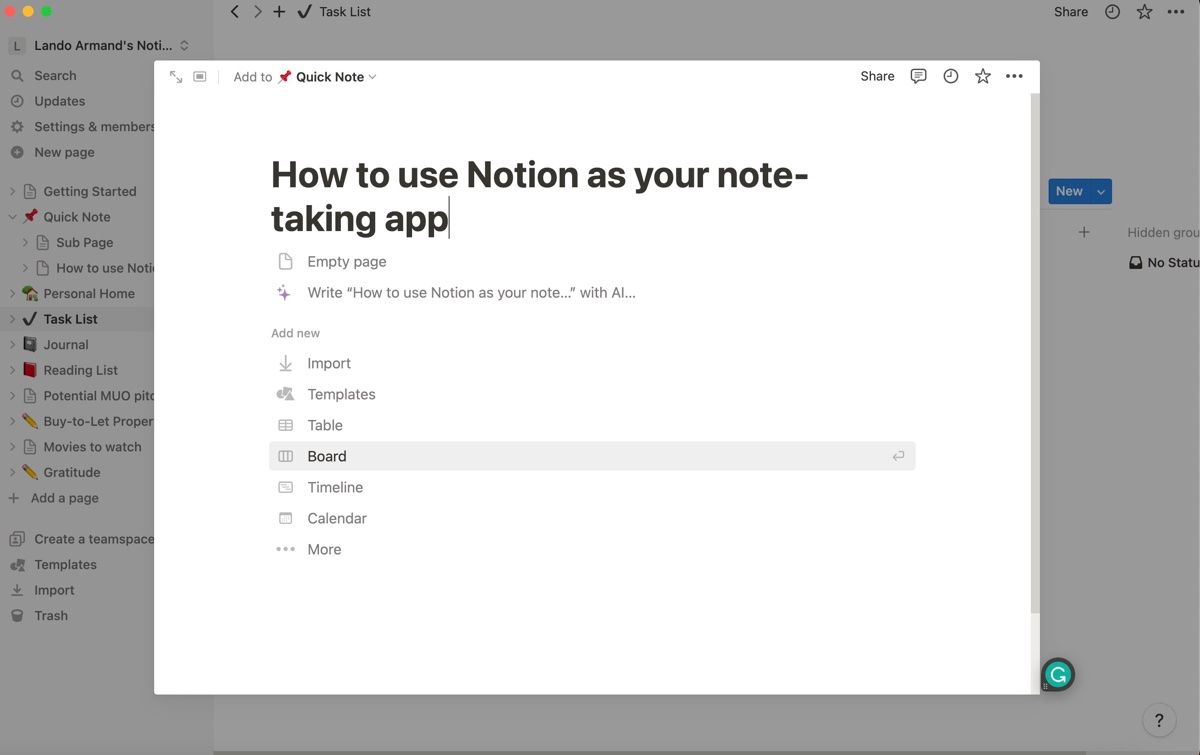The width and height of the screenshot is (1200, 755).
Task: Switch to side peek view icon
Action: pyautogui.click(x=200, y=76)
